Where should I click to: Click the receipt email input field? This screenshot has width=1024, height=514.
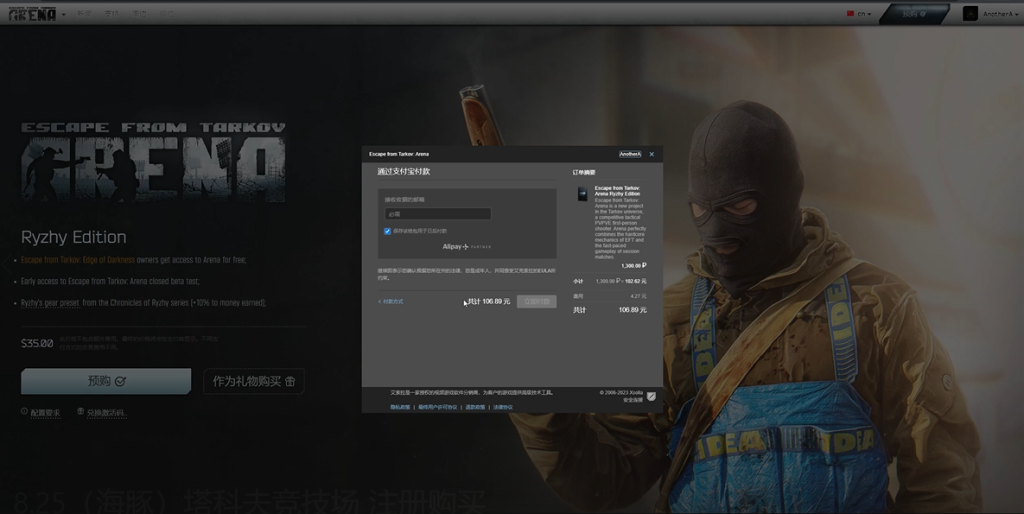(438, 214)
